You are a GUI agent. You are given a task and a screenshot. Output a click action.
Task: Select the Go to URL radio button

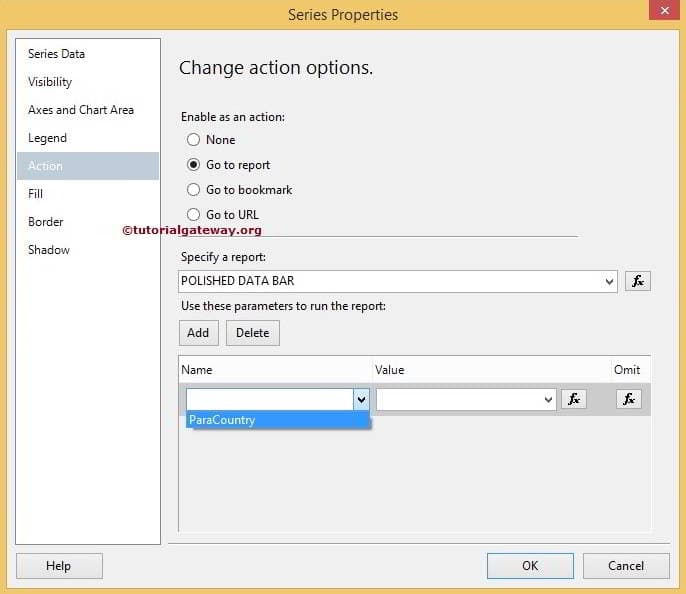tap(194, 215)
